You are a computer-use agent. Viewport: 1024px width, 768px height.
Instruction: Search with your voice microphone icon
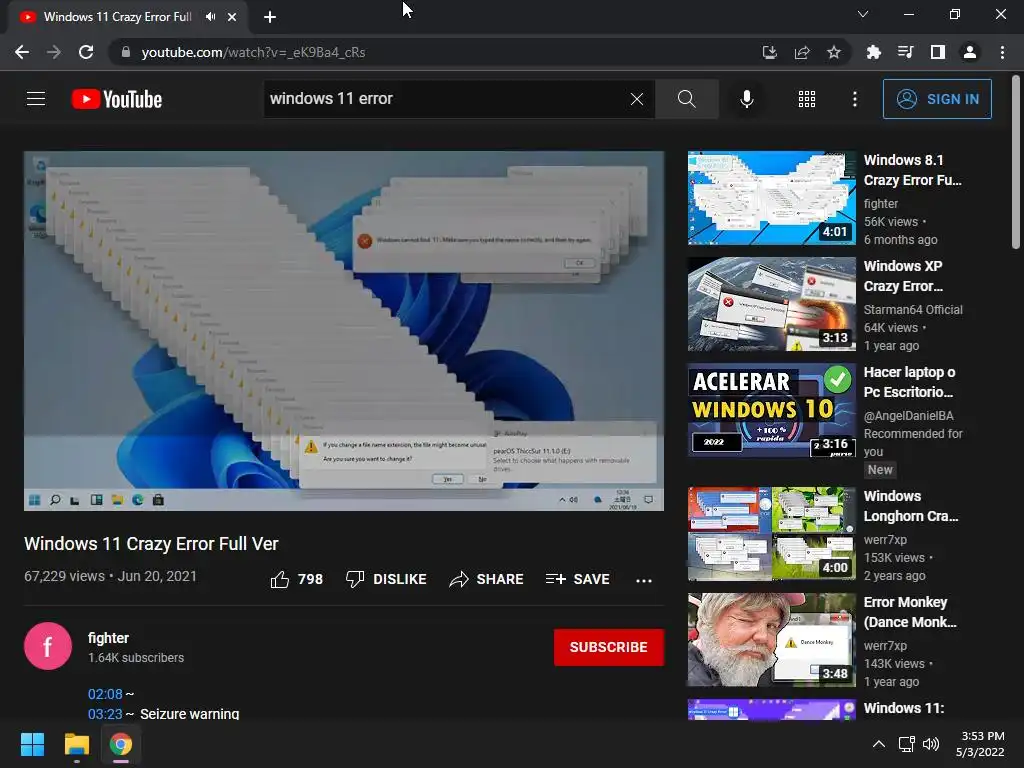click(x=747, y=99)
